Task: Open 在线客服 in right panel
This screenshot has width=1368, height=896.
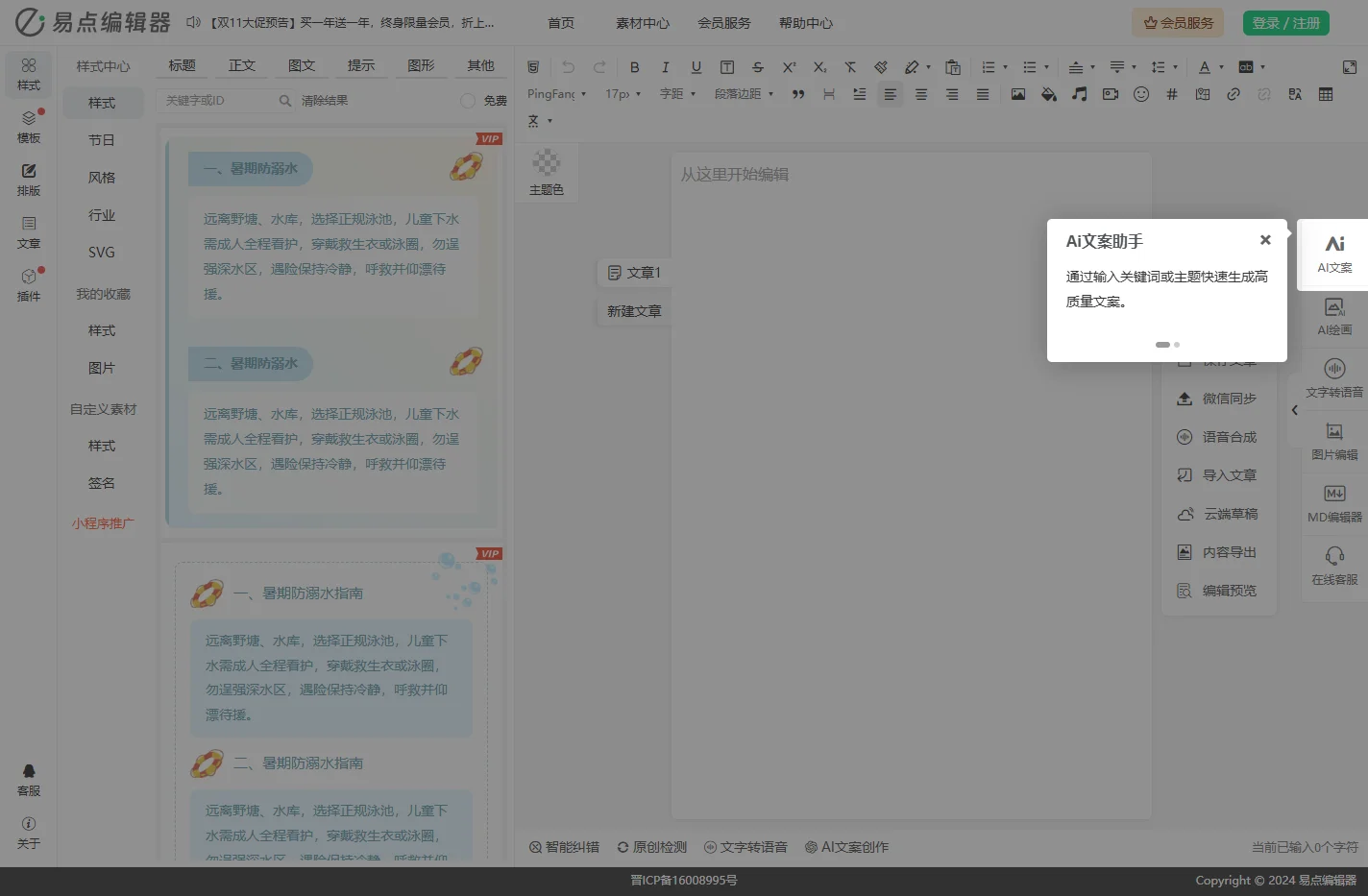Action: point(1334,567)
